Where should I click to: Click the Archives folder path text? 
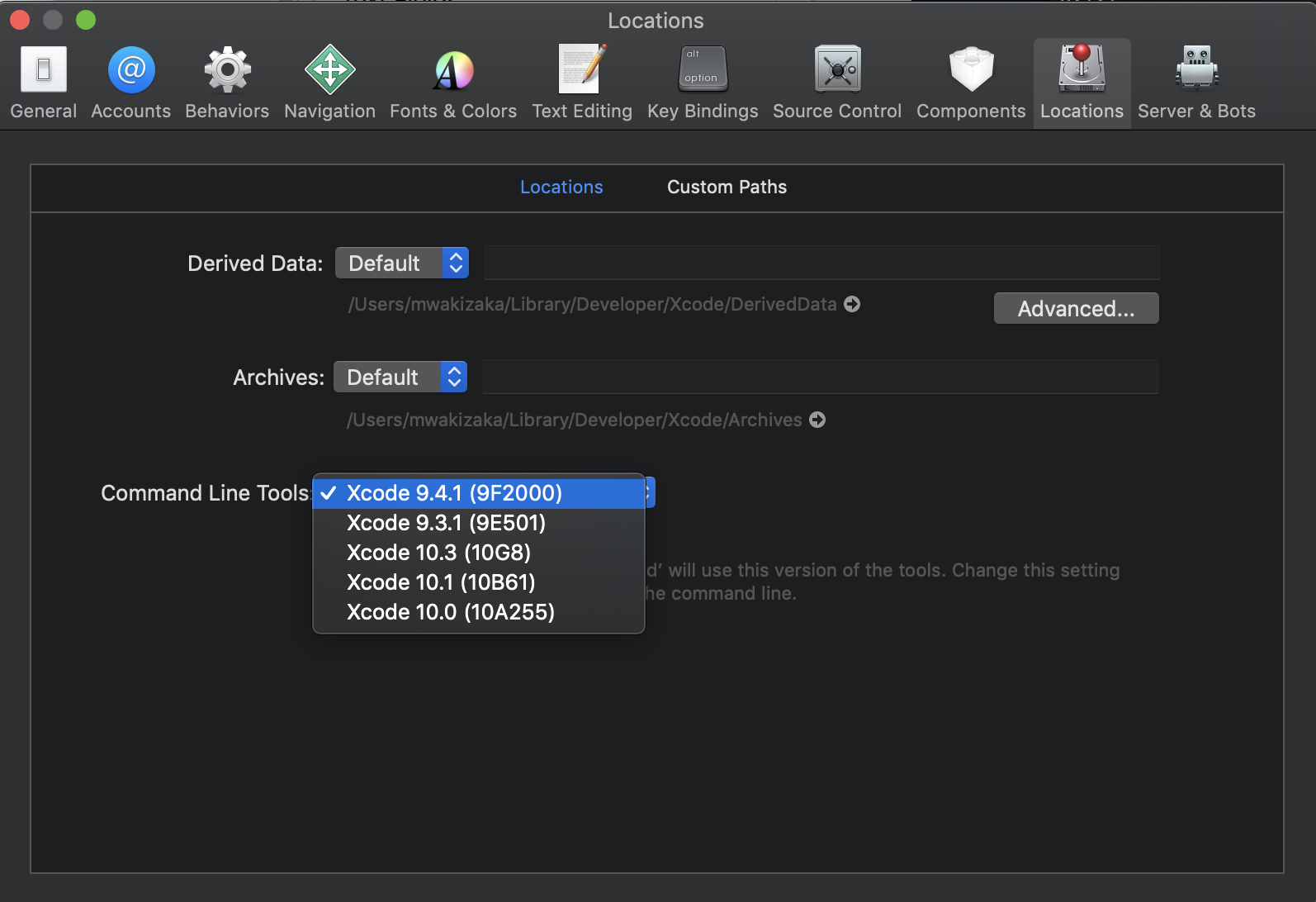pyautogui.click(x=575, y=420)
